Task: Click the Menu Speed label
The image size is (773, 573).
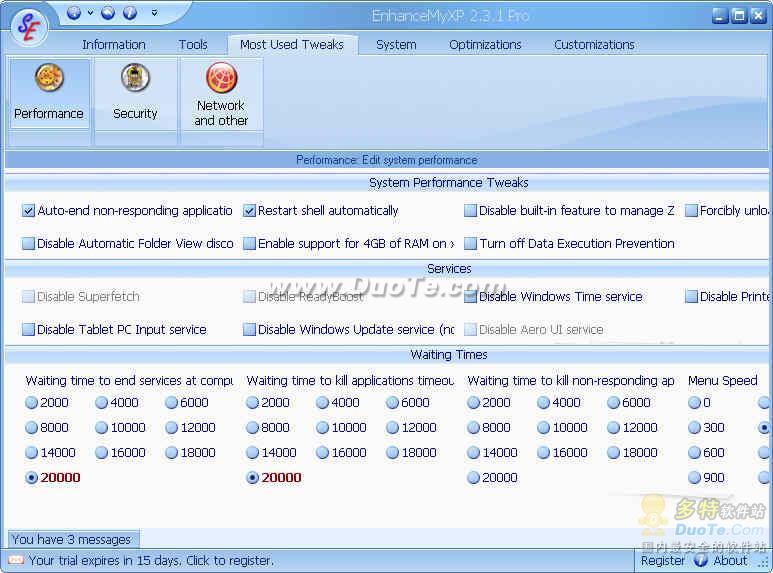Action: pyautogui.click(x=723, y=381)
